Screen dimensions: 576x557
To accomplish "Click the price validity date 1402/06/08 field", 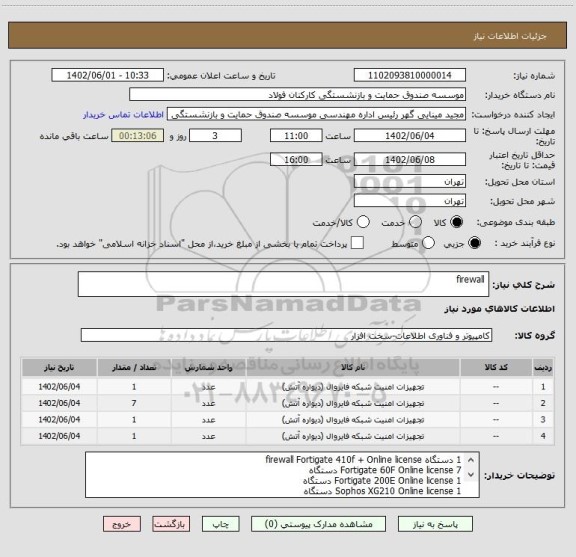I will pyautogui.click(x=410, y=159).
